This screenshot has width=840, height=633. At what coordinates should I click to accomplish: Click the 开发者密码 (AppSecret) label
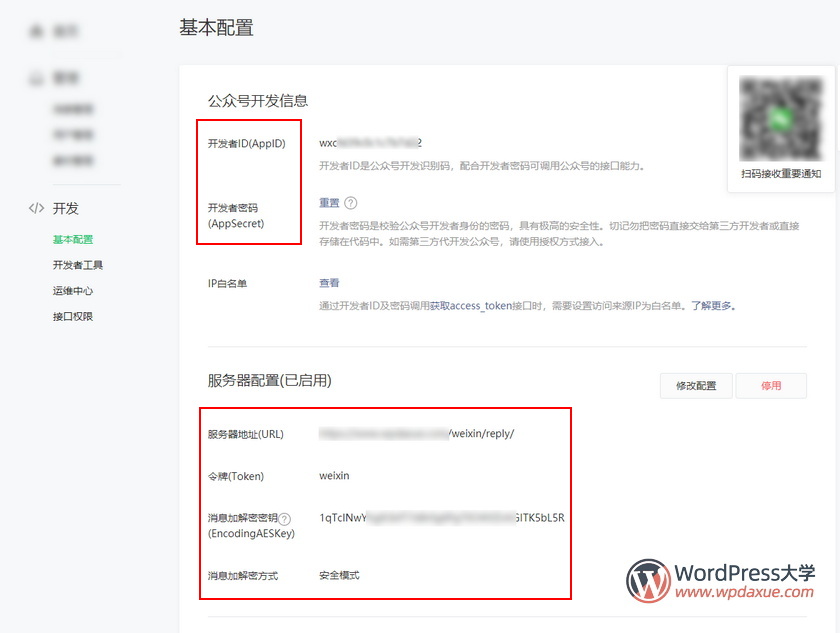click(236, 215)
